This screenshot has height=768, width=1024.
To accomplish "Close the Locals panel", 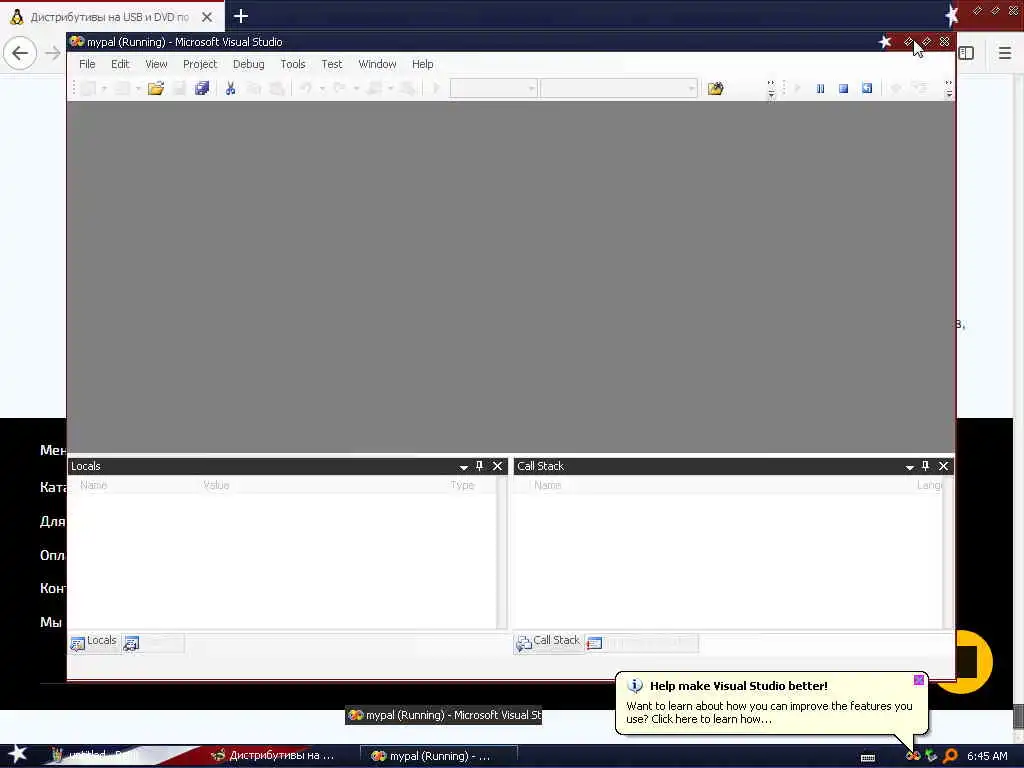I will (x=498, y=466).
